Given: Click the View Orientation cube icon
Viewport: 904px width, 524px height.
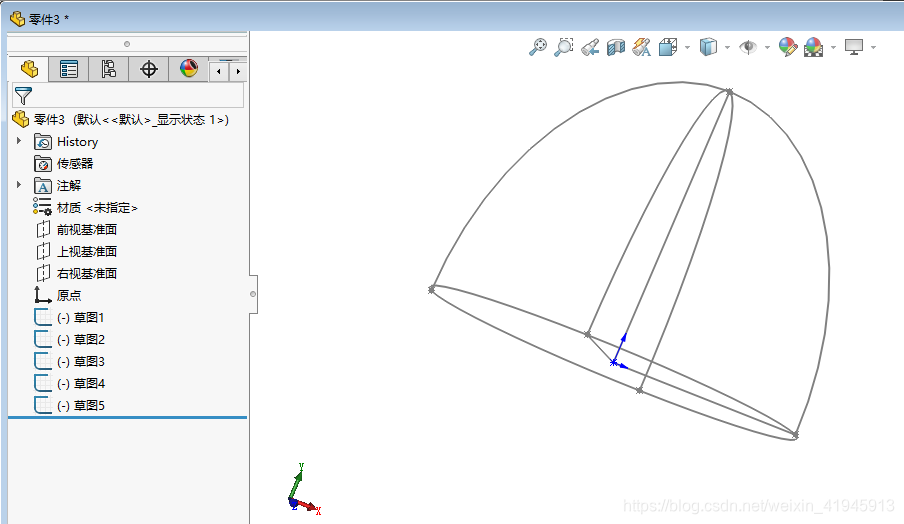Looking at the screenshot, I should pyautogui.click(x=668, y=47).
